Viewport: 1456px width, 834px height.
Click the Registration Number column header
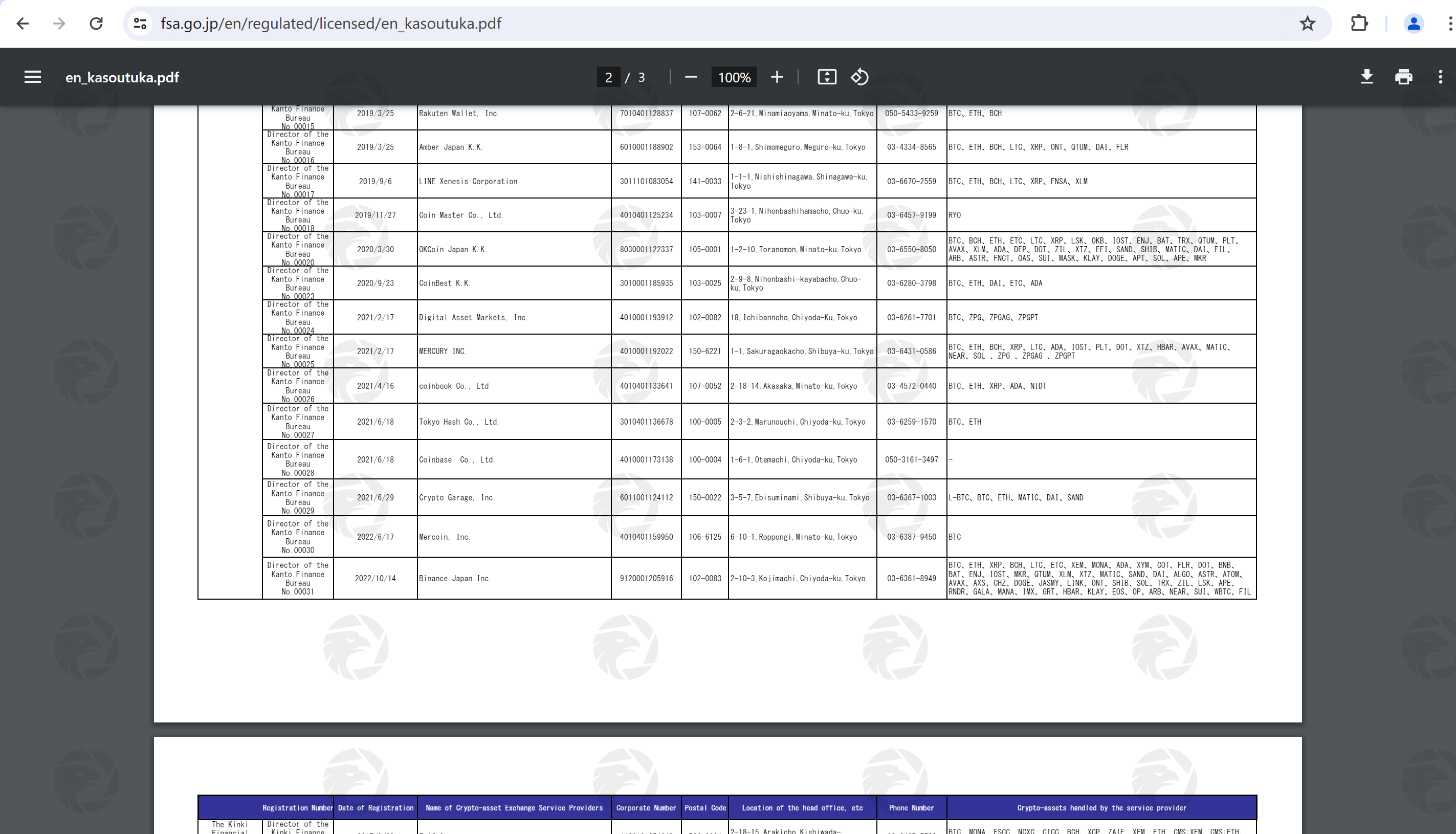coord(298,808)
